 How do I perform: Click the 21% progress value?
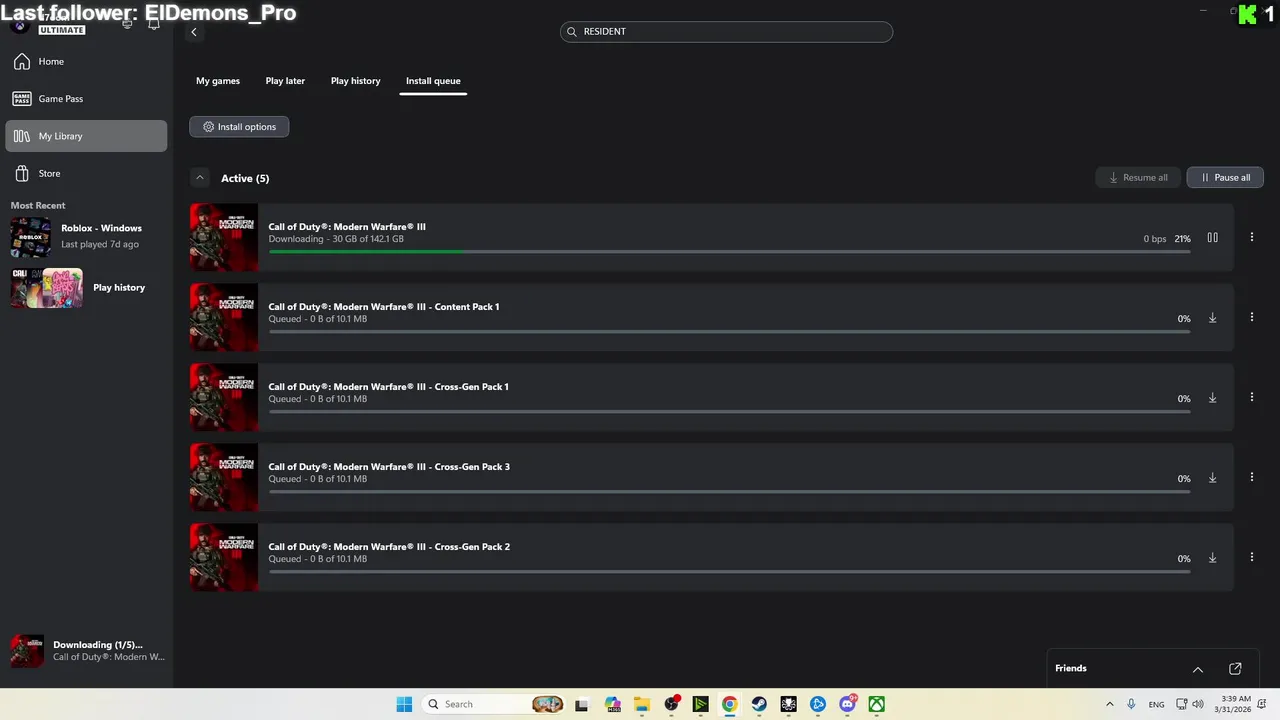pyautogui.click(x=1182, y=239)
